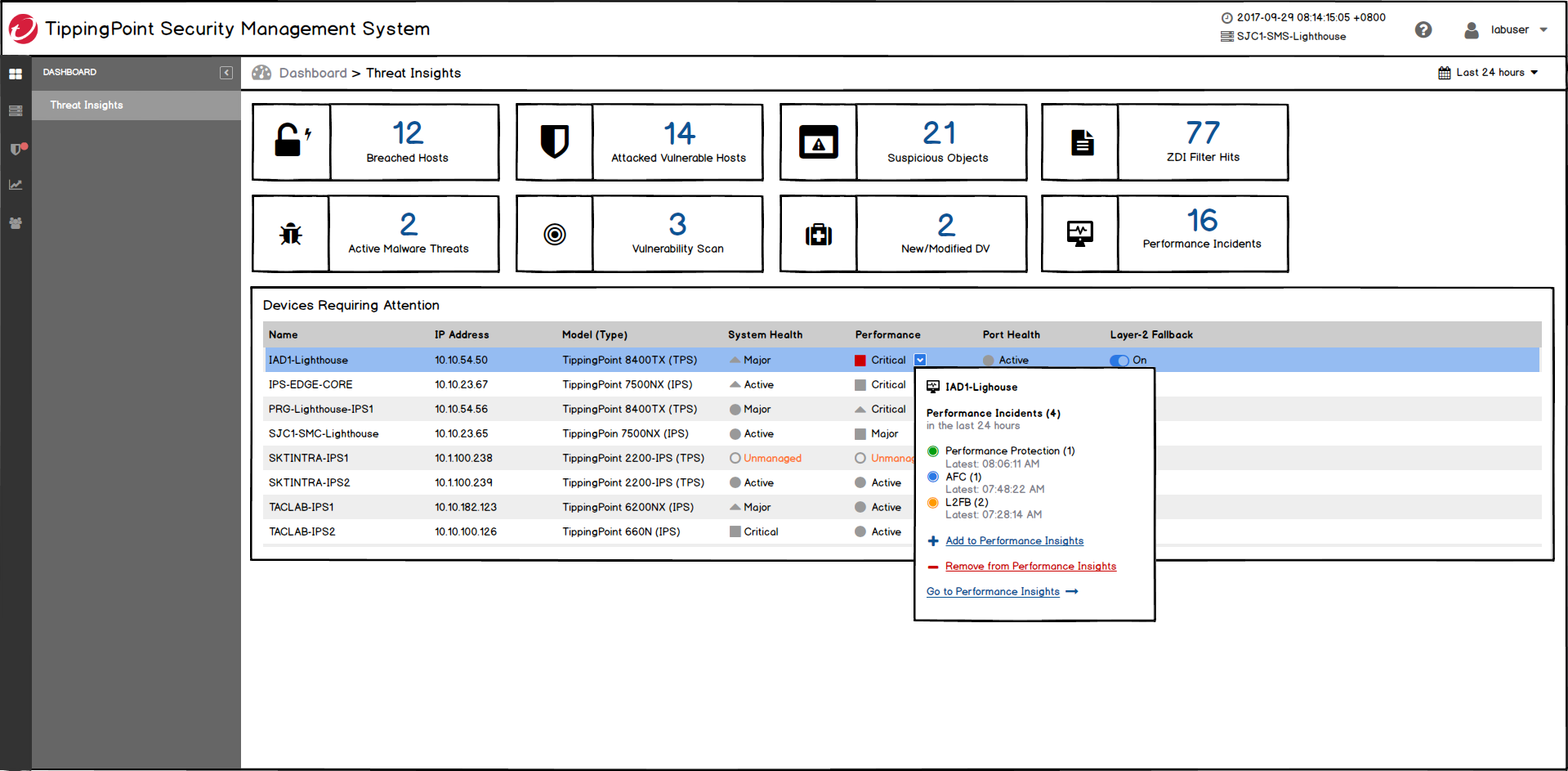Screen dimensions: 1568x771
Task: Toggle Layer-2 Fallback switch for IAD1-Lighthouse
Action: pos(1119,361)
